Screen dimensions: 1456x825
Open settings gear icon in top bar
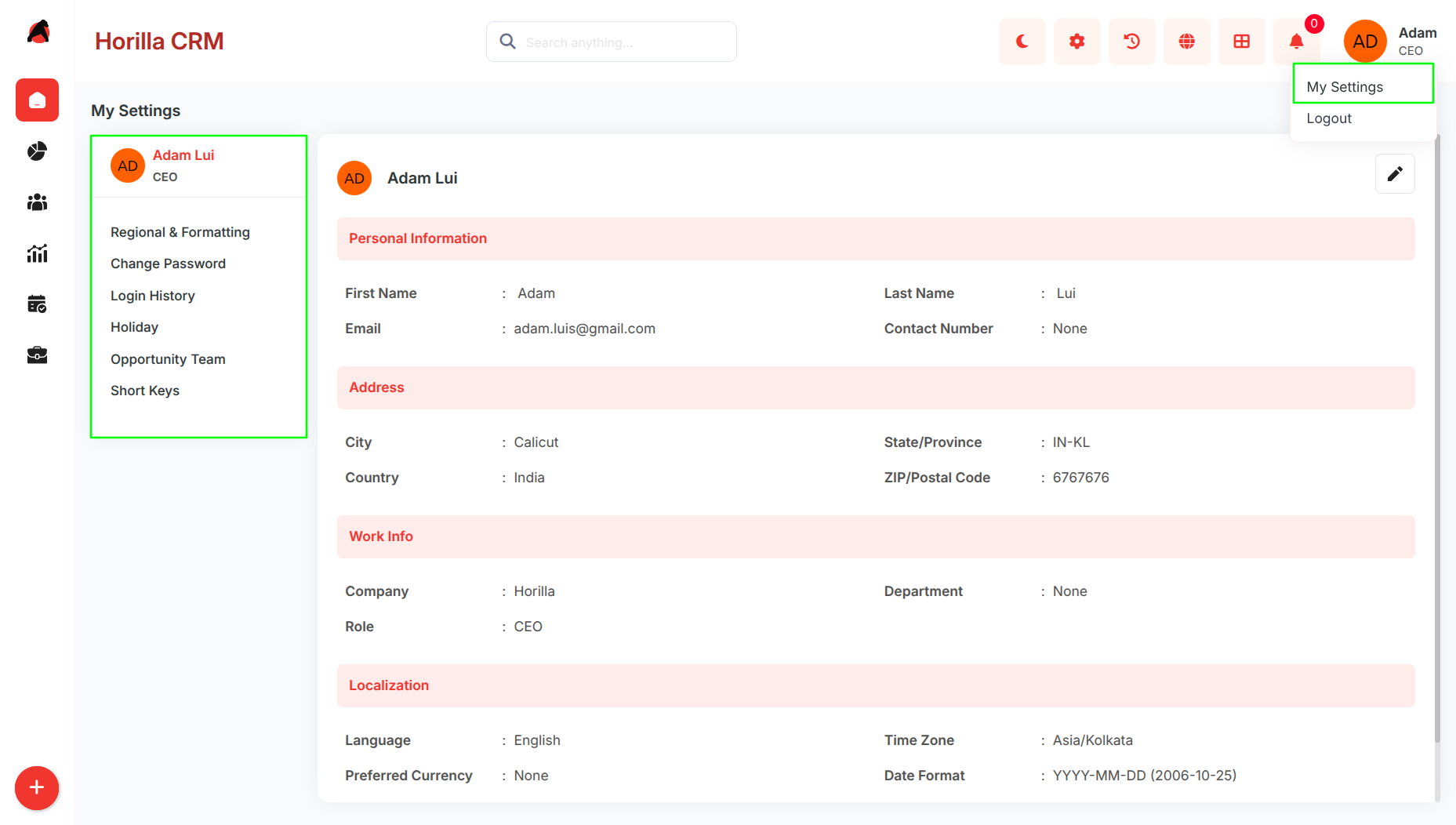(x=1077, y=42)
